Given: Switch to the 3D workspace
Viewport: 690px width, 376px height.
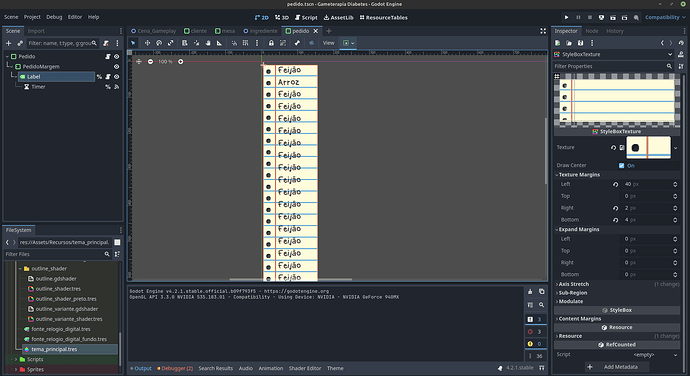Looking at the screenshot, I should click(282, 17).
